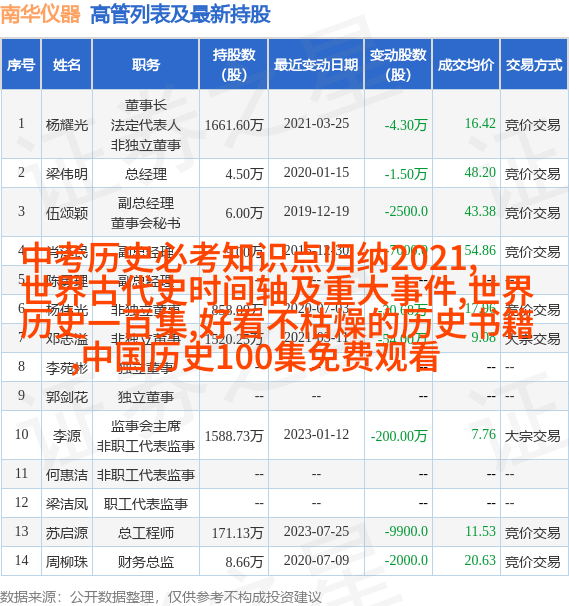Click the 数据来源 footer note
Image resolution: width=569 pixels, height=606 pixels.
click(160, 597)
